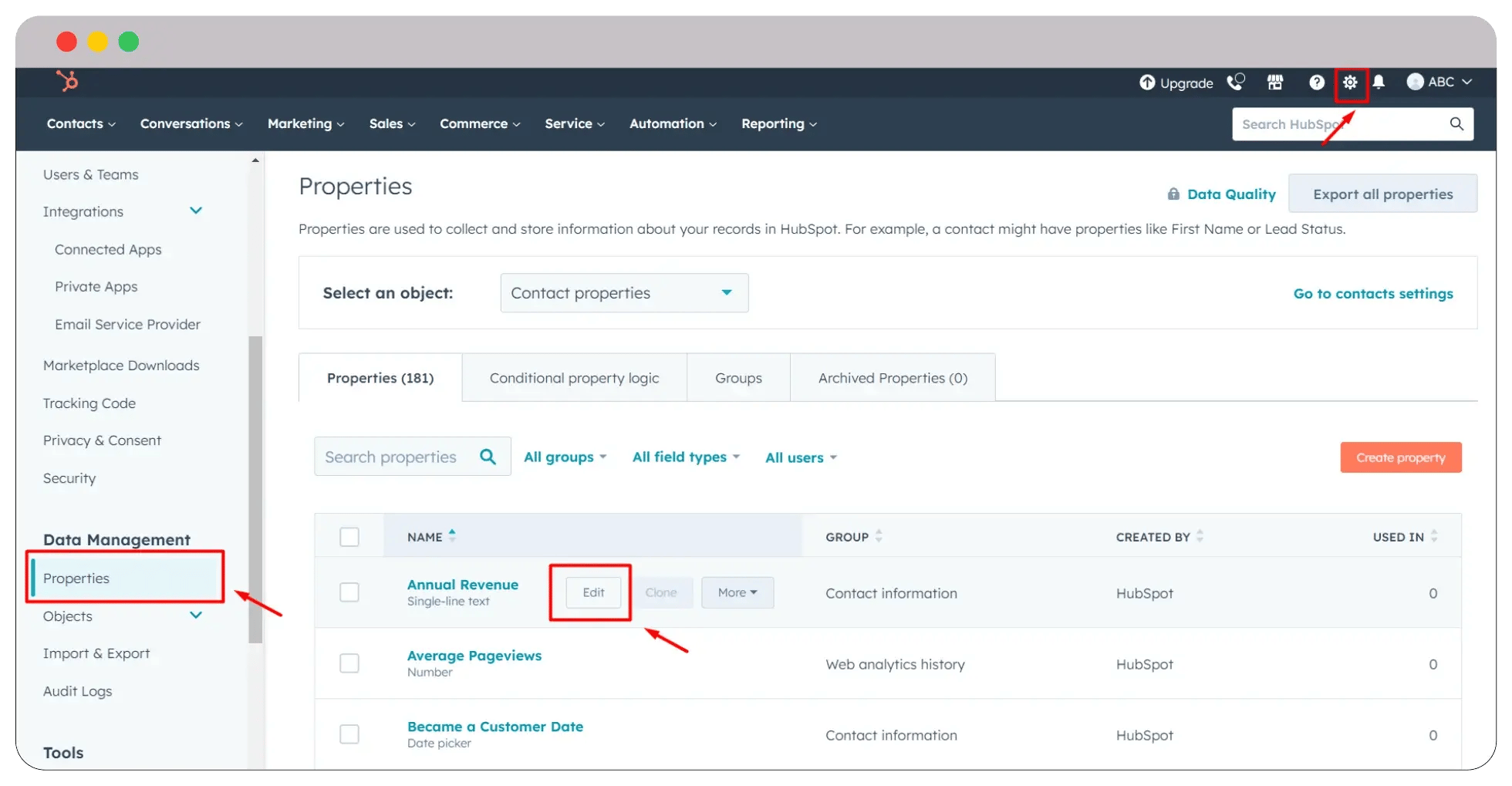Click the Go to contacts settings link
This screenshot has height=786, width=1512.
point(1373,293)
